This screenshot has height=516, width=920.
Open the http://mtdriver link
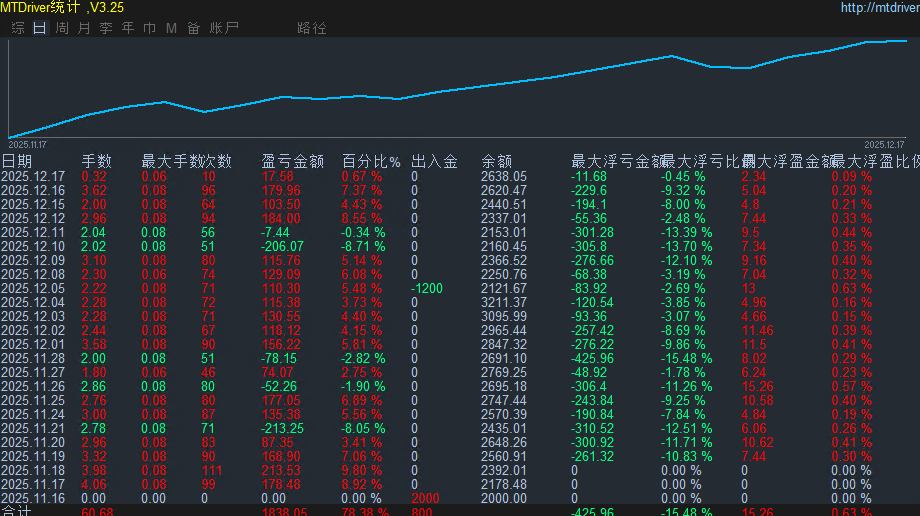click(x=880, y=8)
